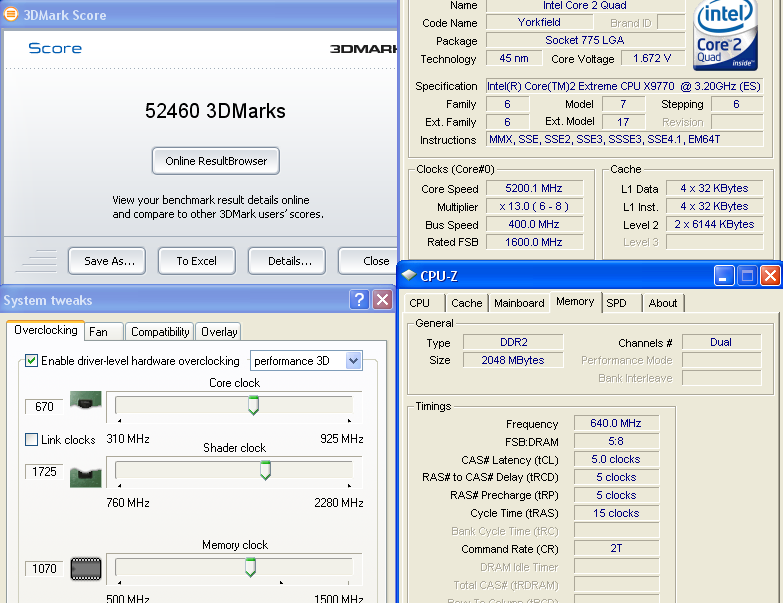Click the Specification field Core 2 Extreme X9770
This screenshot has height=603, width=783.
pos(624,86)
